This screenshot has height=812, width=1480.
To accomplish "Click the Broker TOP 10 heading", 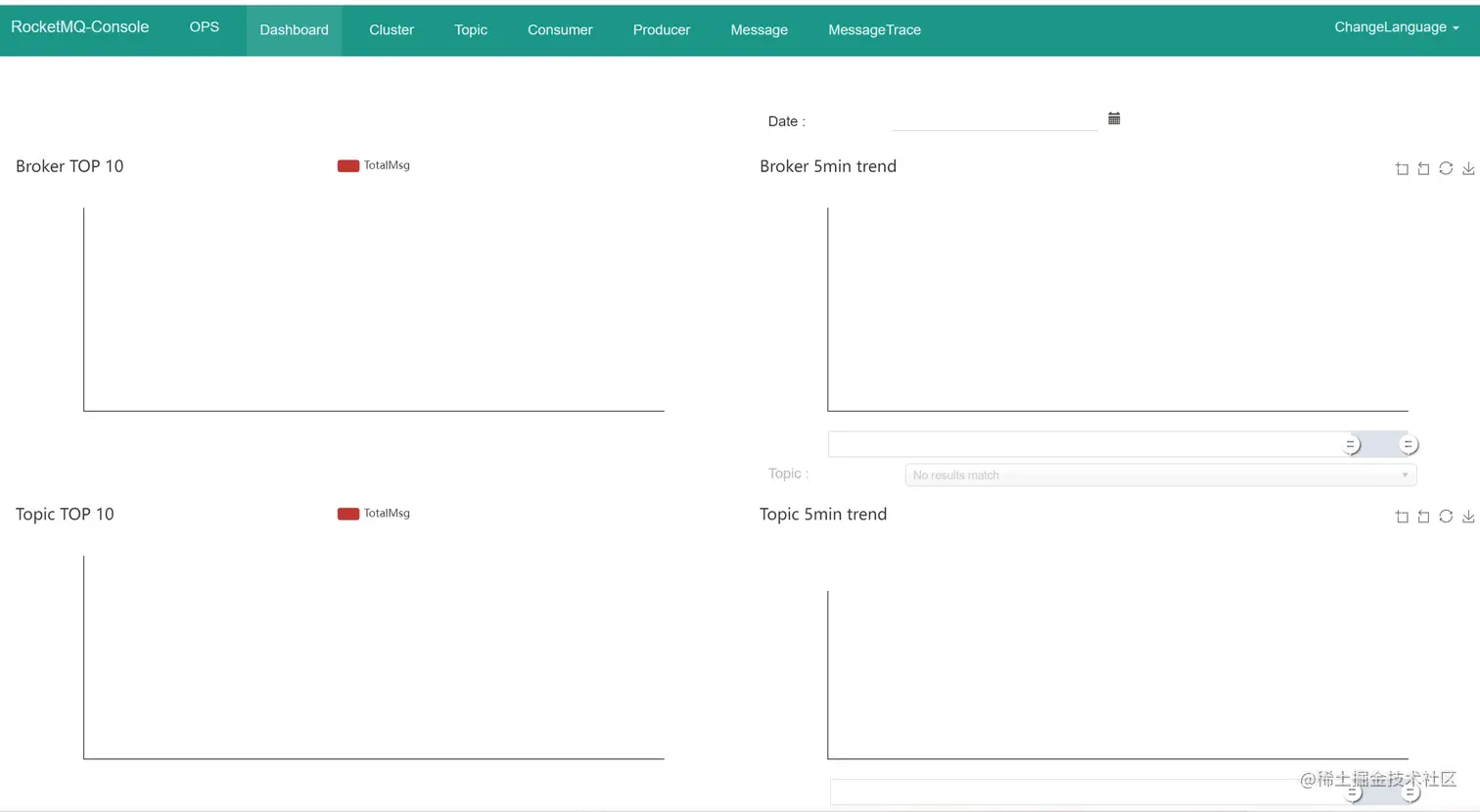I will (x=69, y=166).
